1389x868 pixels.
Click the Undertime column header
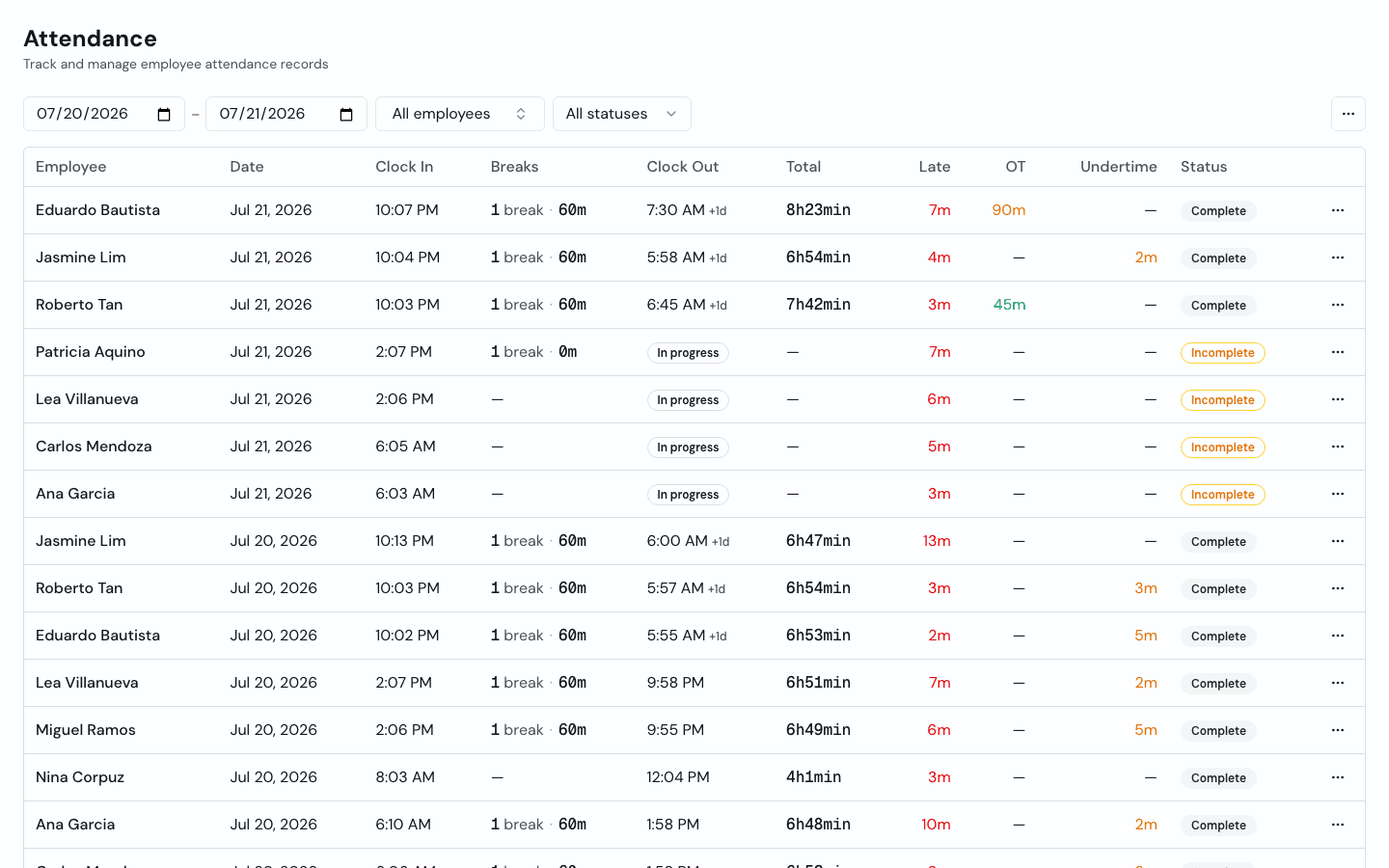point(1119,167)
